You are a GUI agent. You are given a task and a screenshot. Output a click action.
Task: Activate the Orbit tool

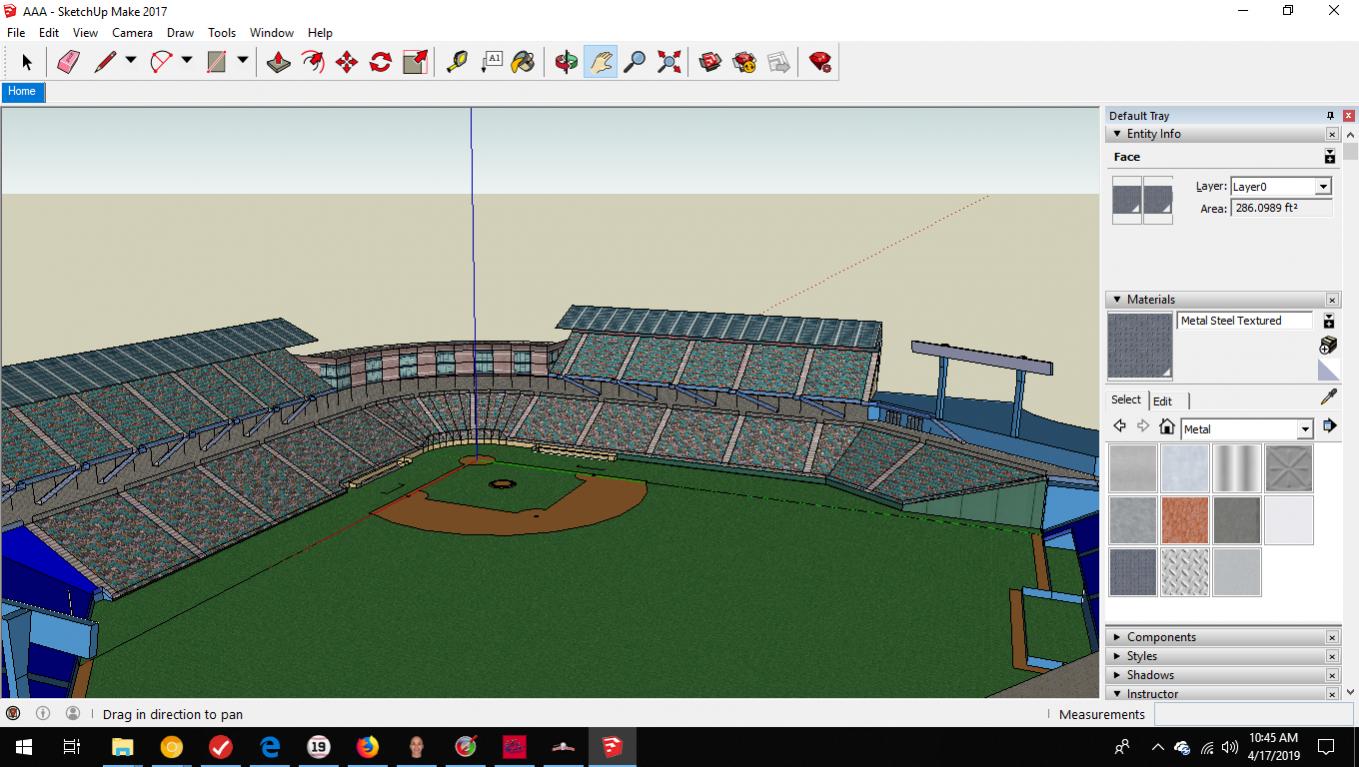tap(566, 62)
